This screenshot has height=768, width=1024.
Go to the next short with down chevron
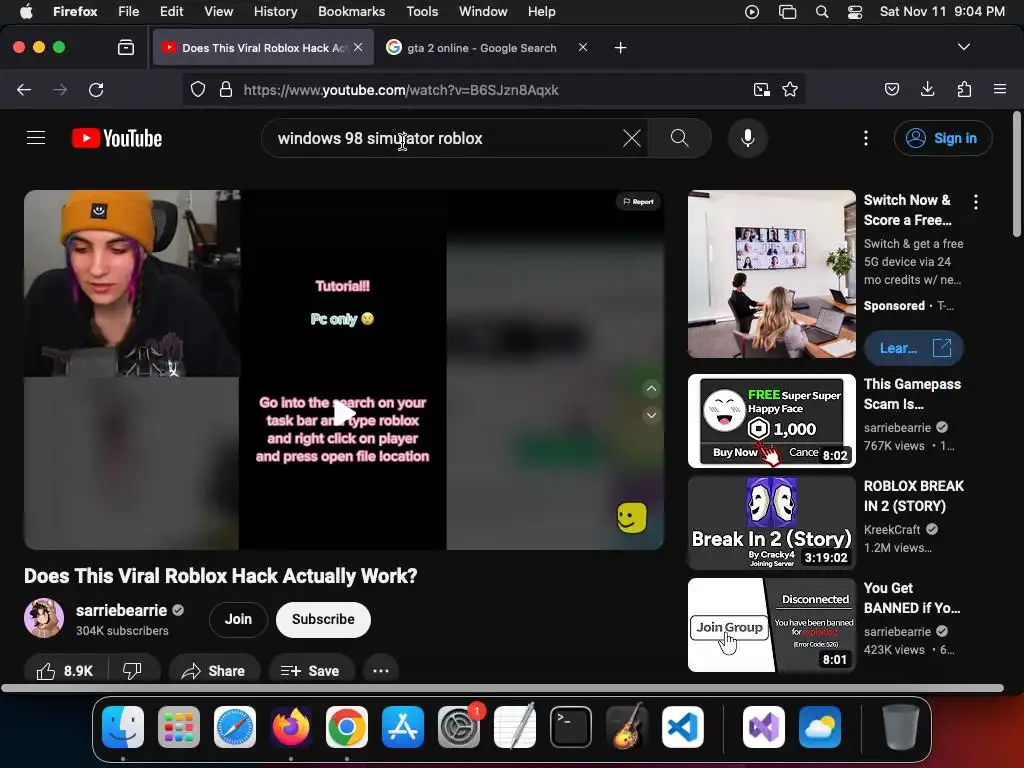point(652,415)
